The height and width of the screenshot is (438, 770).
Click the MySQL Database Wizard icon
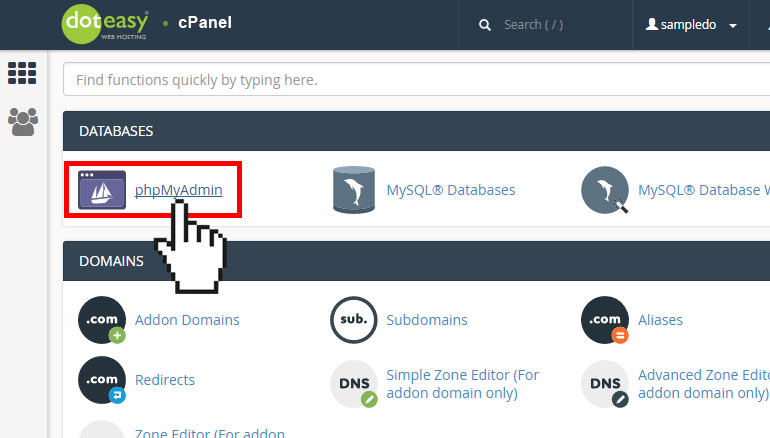coord(605,190)
